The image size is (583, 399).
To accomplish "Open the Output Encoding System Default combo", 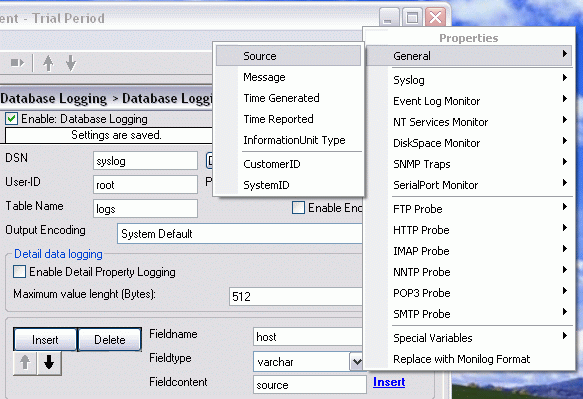I will (239, 234).
